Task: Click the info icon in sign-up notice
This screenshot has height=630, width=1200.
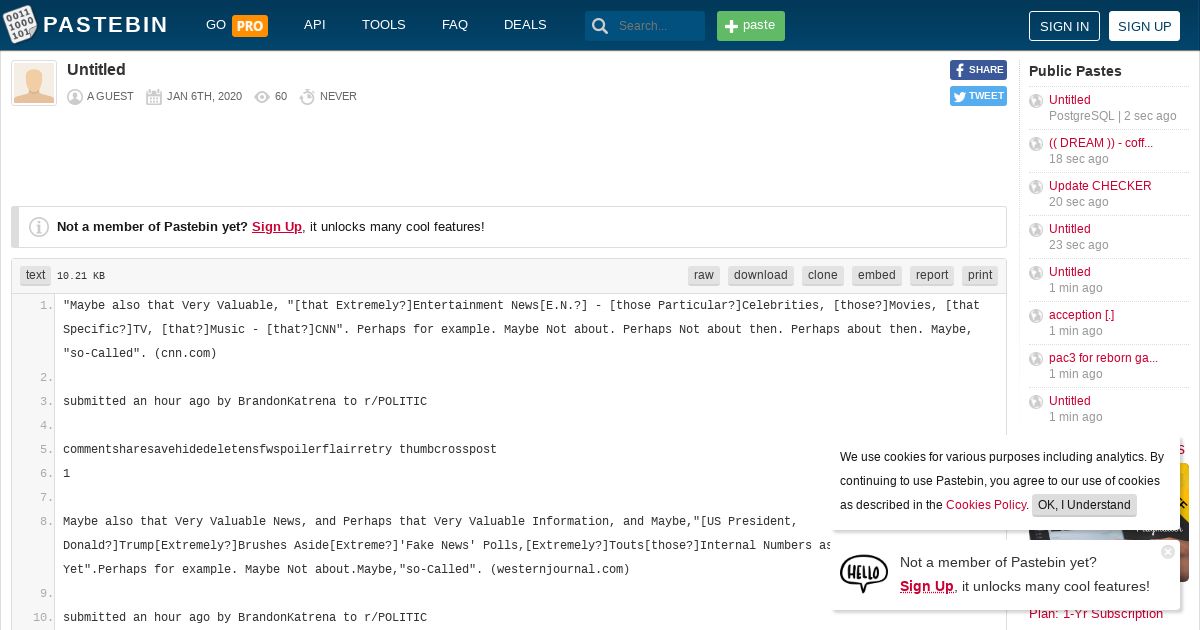Action: [x=39, y=227]
